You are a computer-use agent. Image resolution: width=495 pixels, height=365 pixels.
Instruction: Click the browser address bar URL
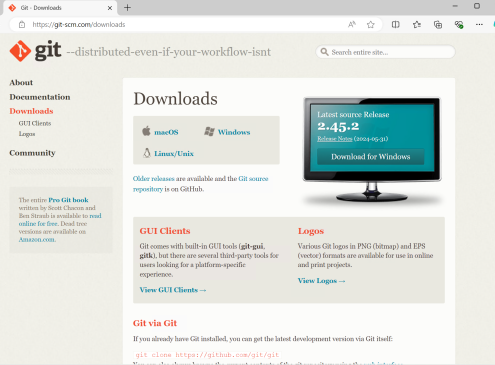pos(79,24)
